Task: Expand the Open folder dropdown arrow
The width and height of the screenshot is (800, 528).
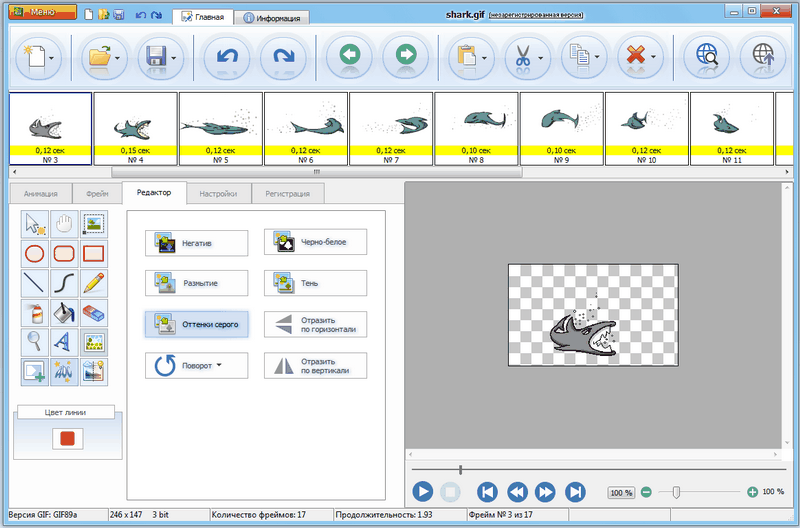Action: pyautogui.click(x=118, y=58)
